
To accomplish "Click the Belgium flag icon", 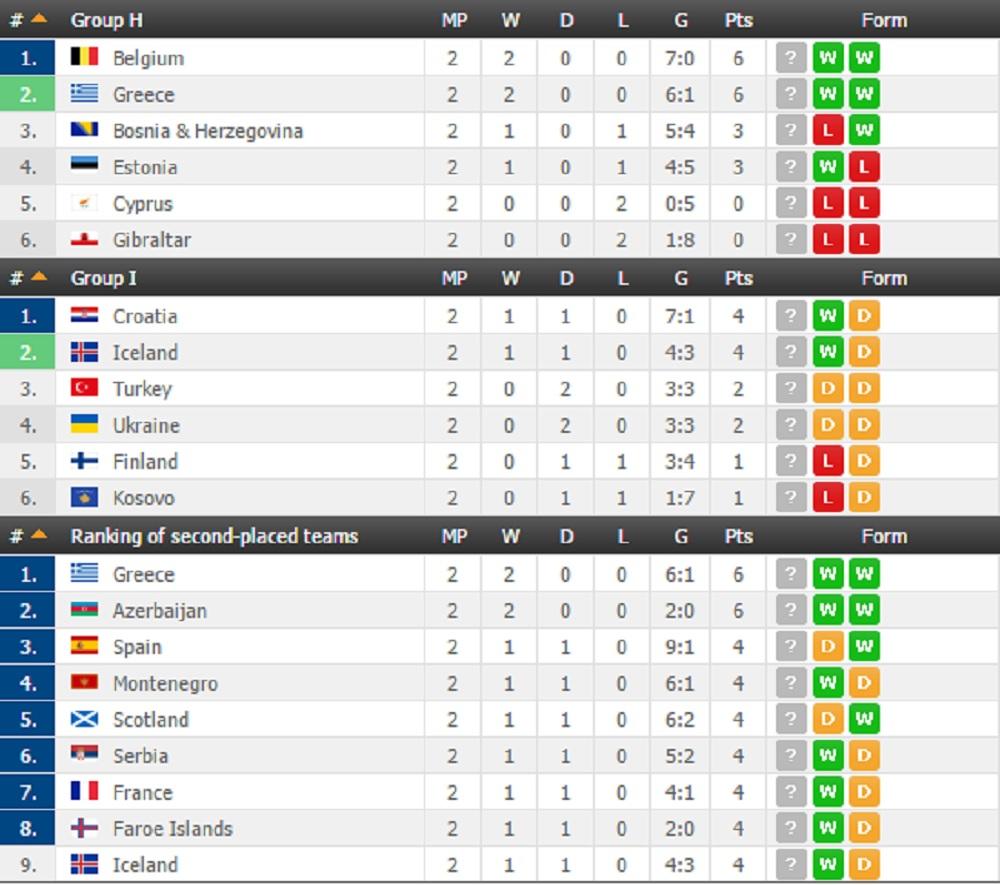I will [84, 57].
